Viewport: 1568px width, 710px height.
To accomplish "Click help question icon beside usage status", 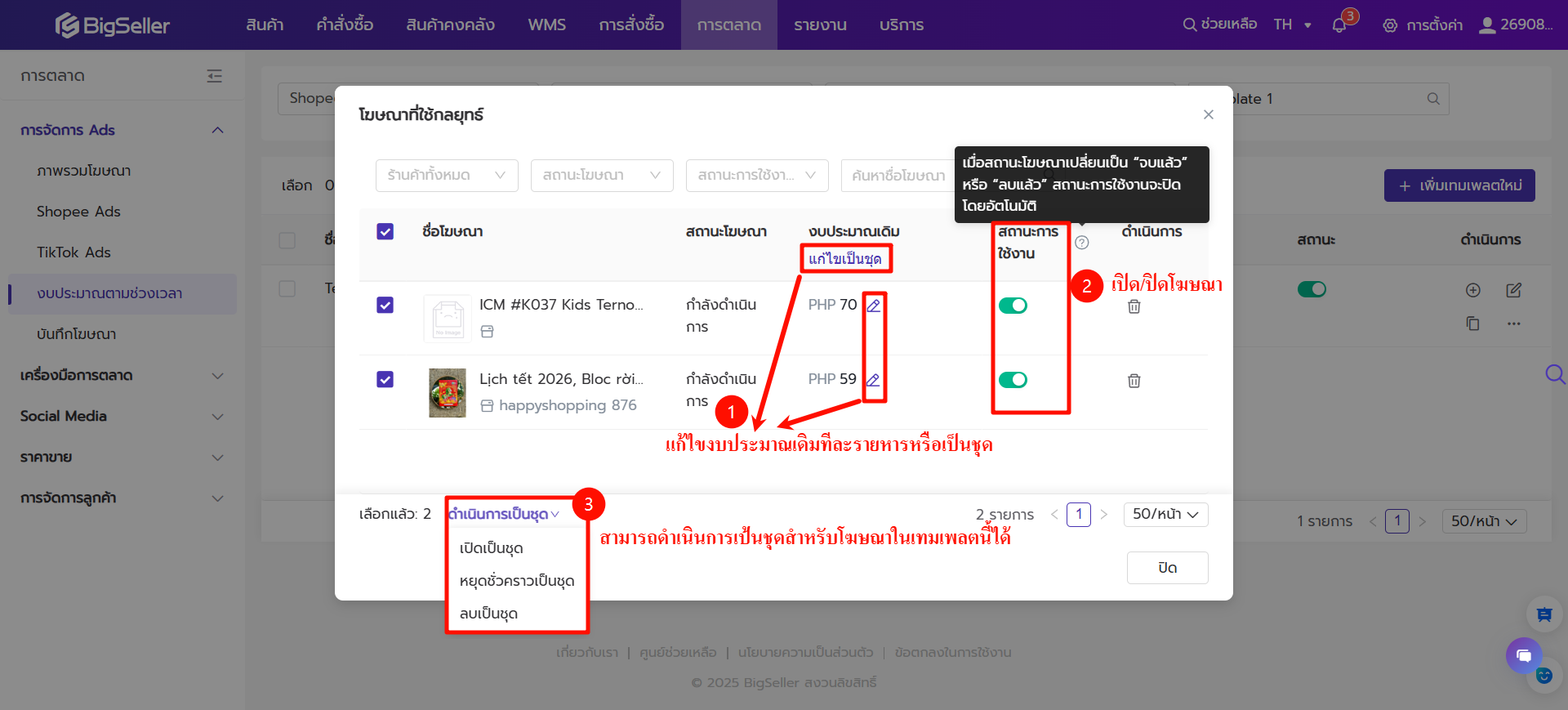I will [x=1082, y=243].
